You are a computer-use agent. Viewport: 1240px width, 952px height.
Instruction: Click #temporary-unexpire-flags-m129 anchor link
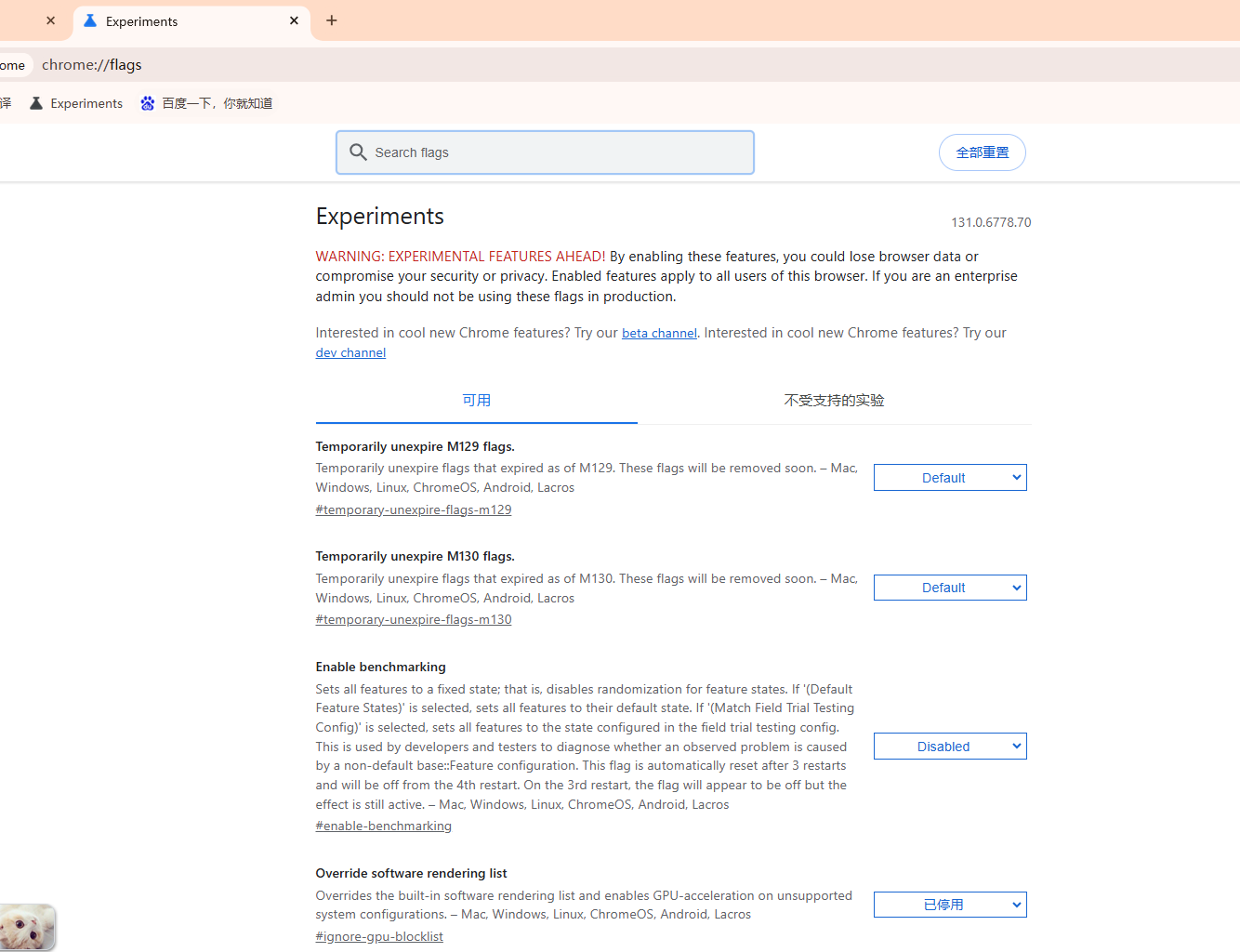click(x=414, y=509)
